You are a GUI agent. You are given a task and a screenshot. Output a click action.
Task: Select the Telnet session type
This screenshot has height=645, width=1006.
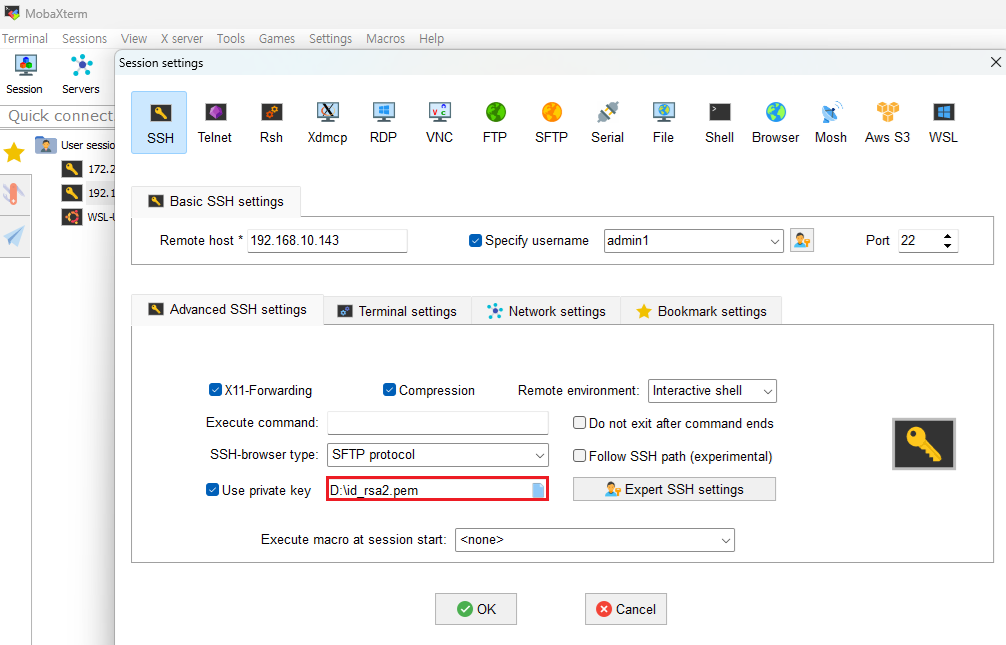click(215, 122)
